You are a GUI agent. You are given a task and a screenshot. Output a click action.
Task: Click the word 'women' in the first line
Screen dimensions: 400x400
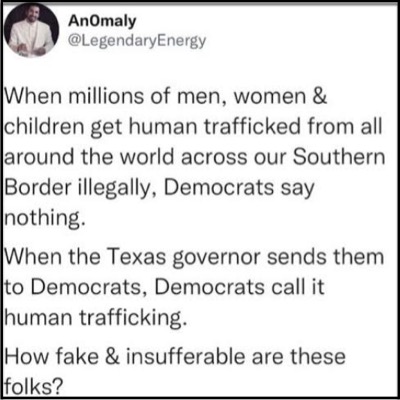[x=270, y=97]
